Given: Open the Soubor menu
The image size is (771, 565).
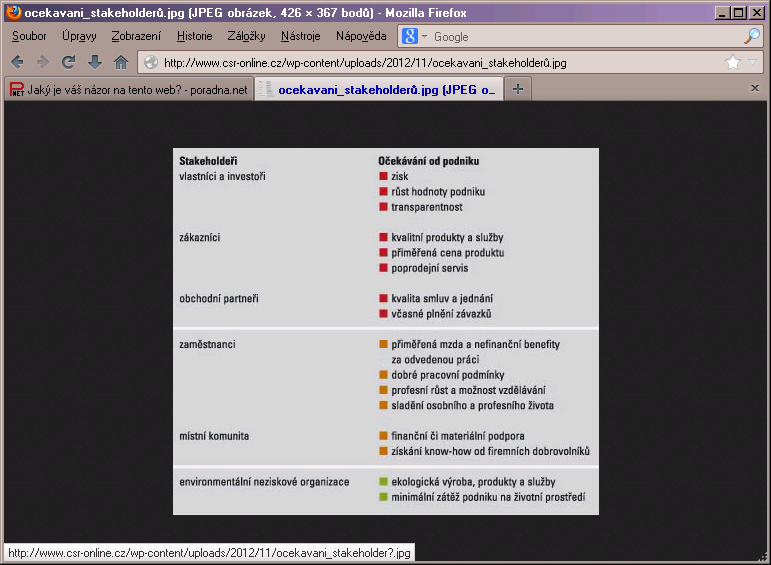Looking at the screenshot, I should [29, 36].
